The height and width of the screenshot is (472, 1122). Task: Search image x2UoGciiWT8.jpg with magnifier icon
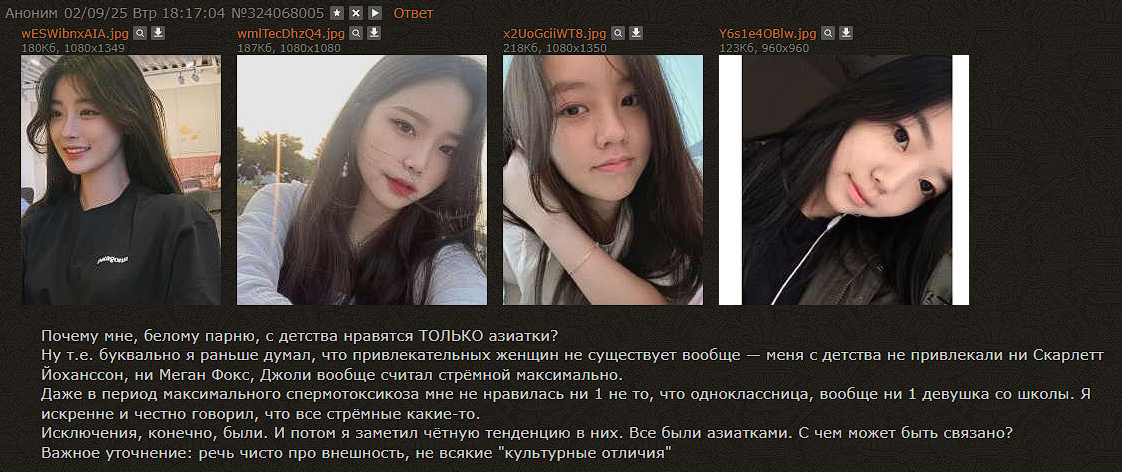point(618,33)
